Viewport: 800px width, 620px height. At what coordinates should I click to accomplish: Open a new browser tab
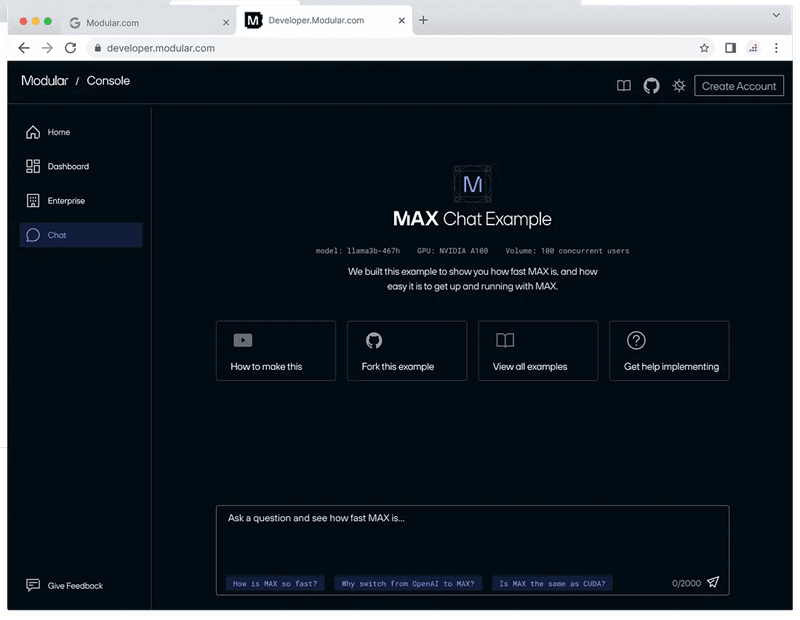[x=423, y=20]
